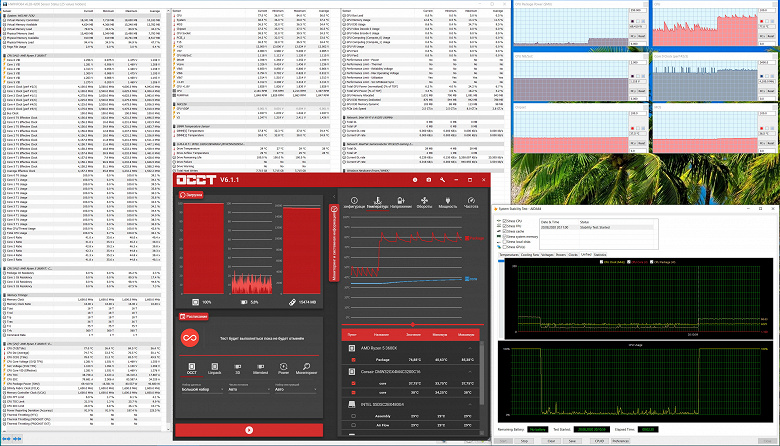Collapse the AMD Ryzen 5 3600X sensor group

coord(470,348)
